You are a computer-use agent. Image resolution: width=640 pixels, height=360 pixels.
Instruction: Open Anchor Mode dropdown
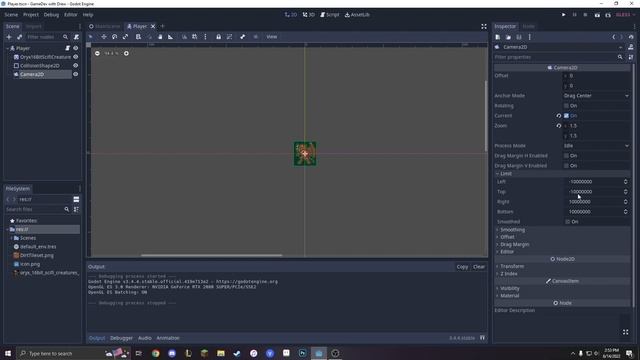(596, 96)
